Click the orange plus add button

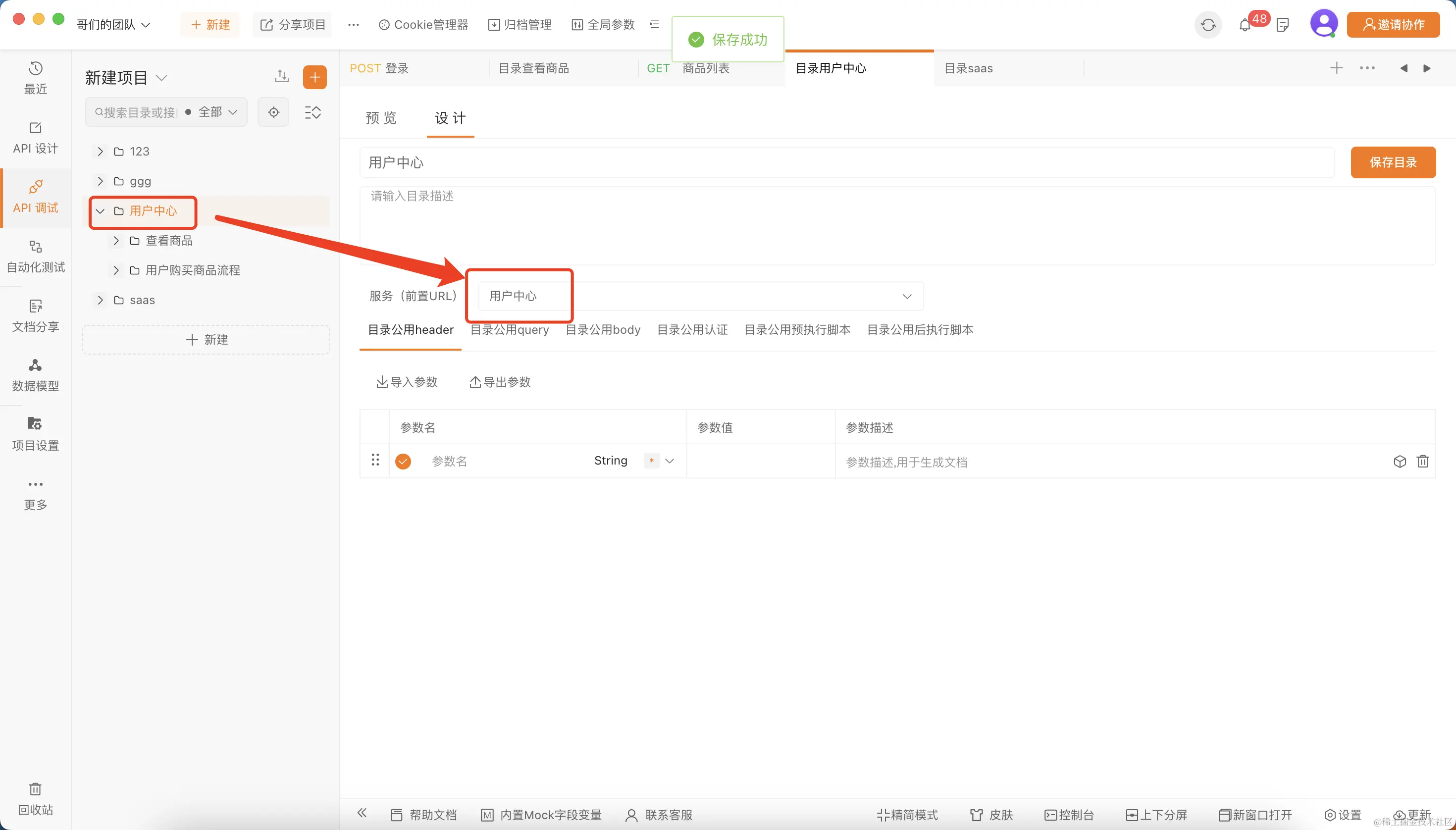[x=314, y=77]
